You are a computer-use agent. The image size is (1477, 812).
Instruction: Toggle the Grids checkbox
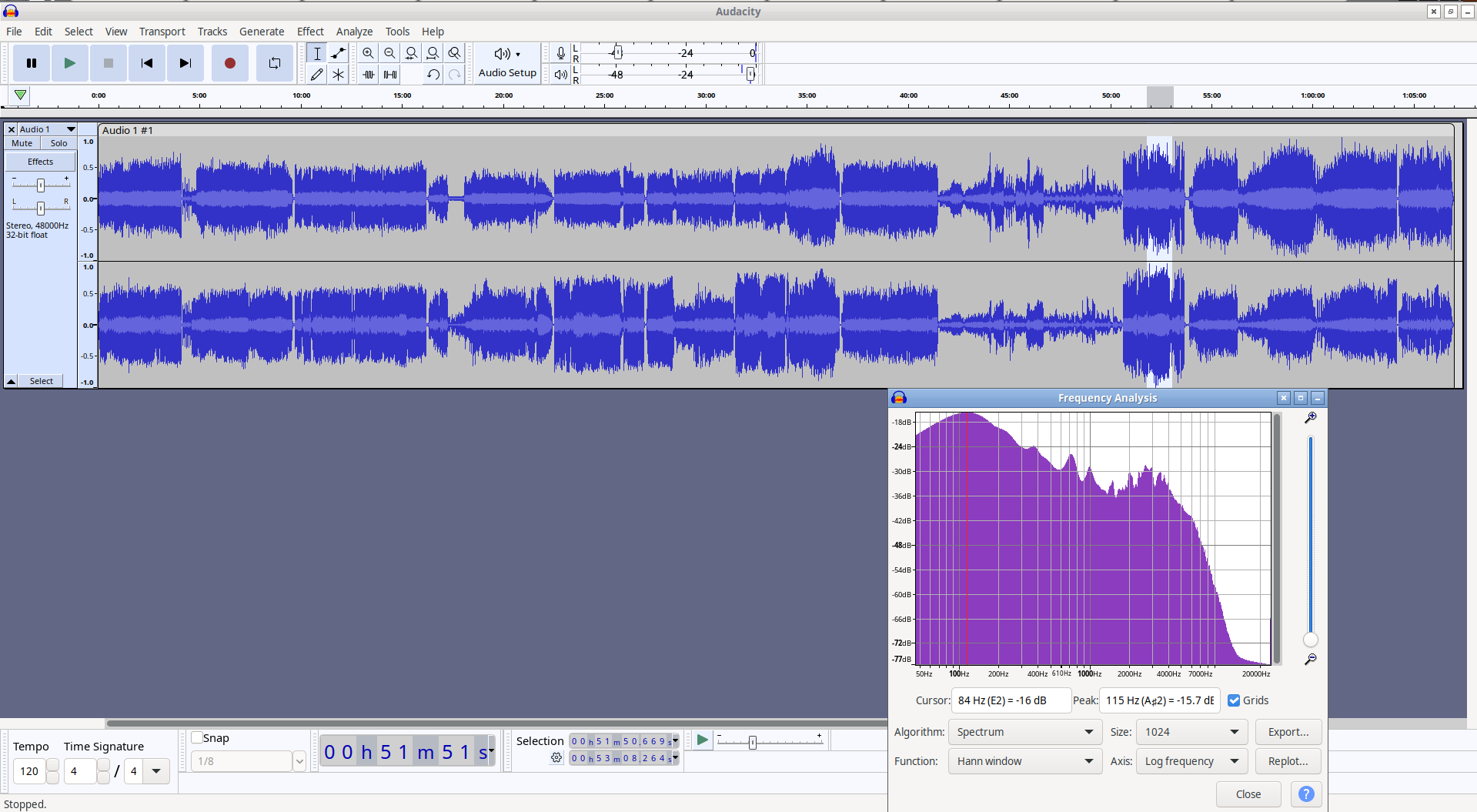1234,700
